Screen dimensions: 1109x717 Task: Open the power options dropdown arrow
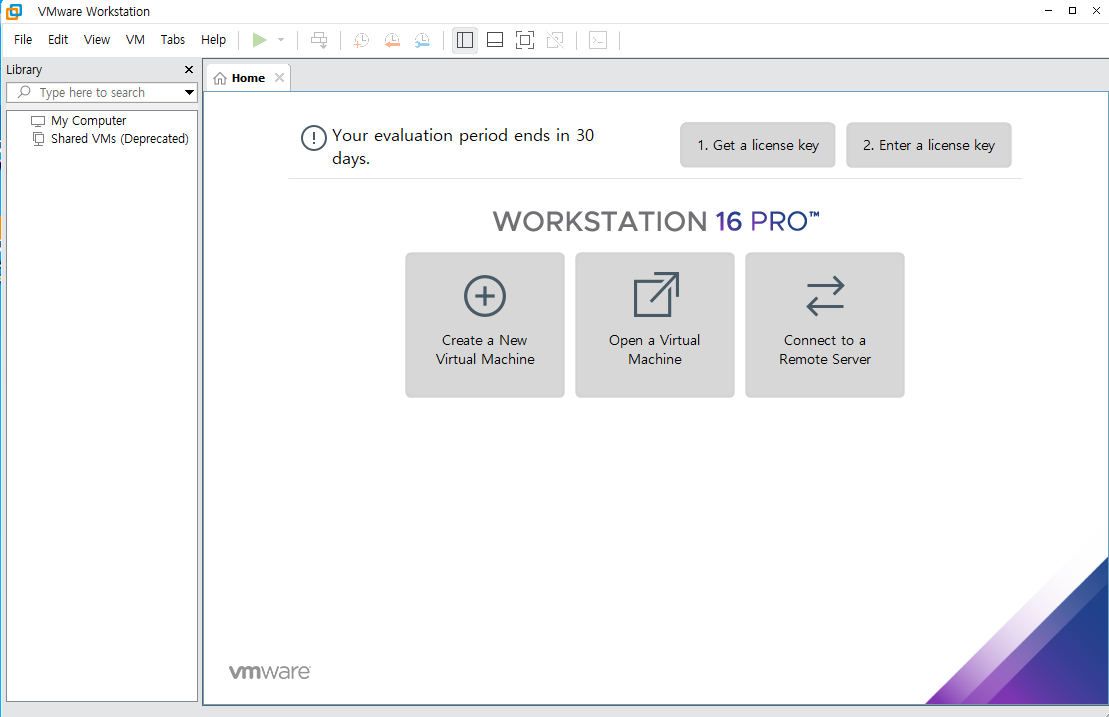point(281,40)
